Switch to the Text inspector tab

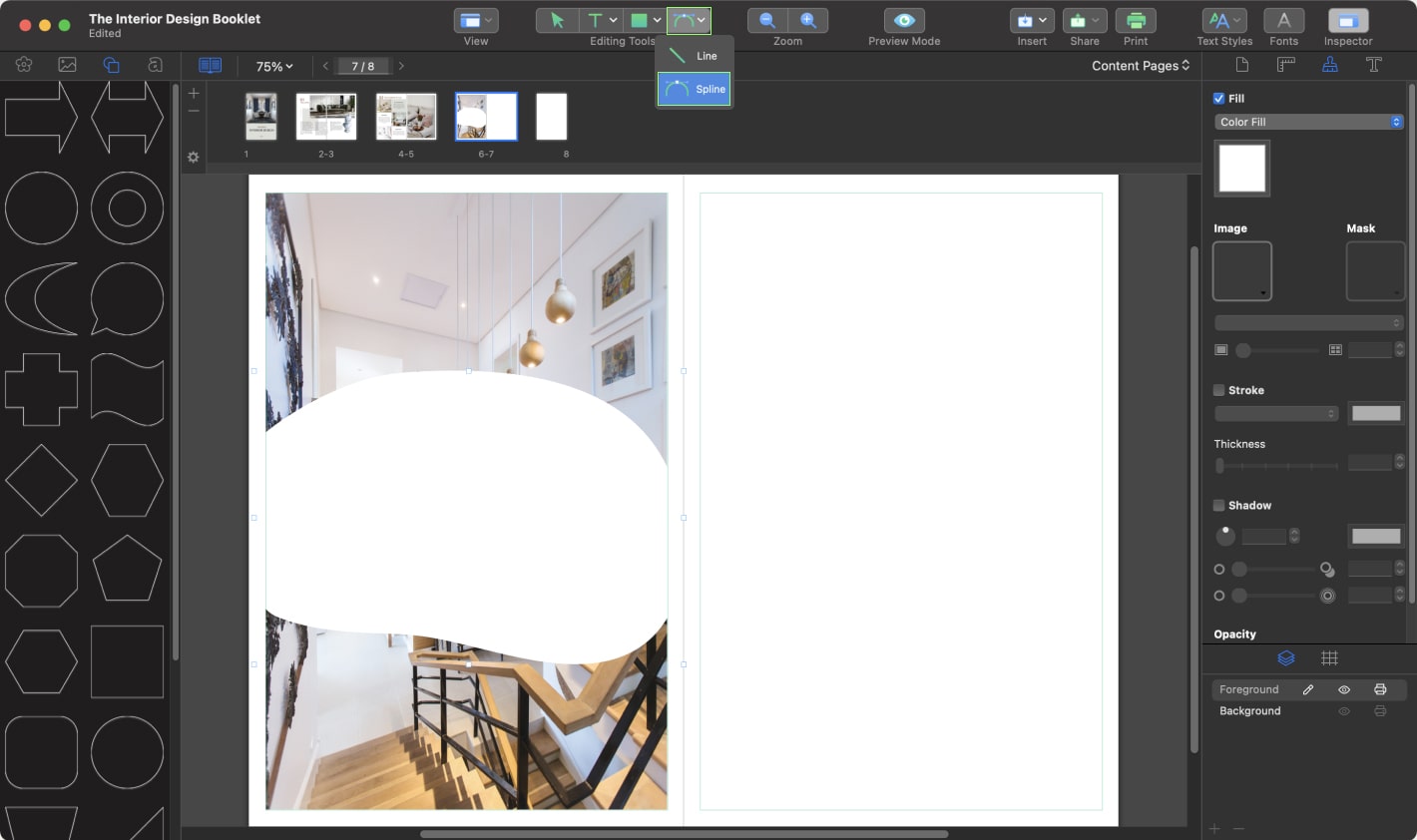pos(1374,64)
